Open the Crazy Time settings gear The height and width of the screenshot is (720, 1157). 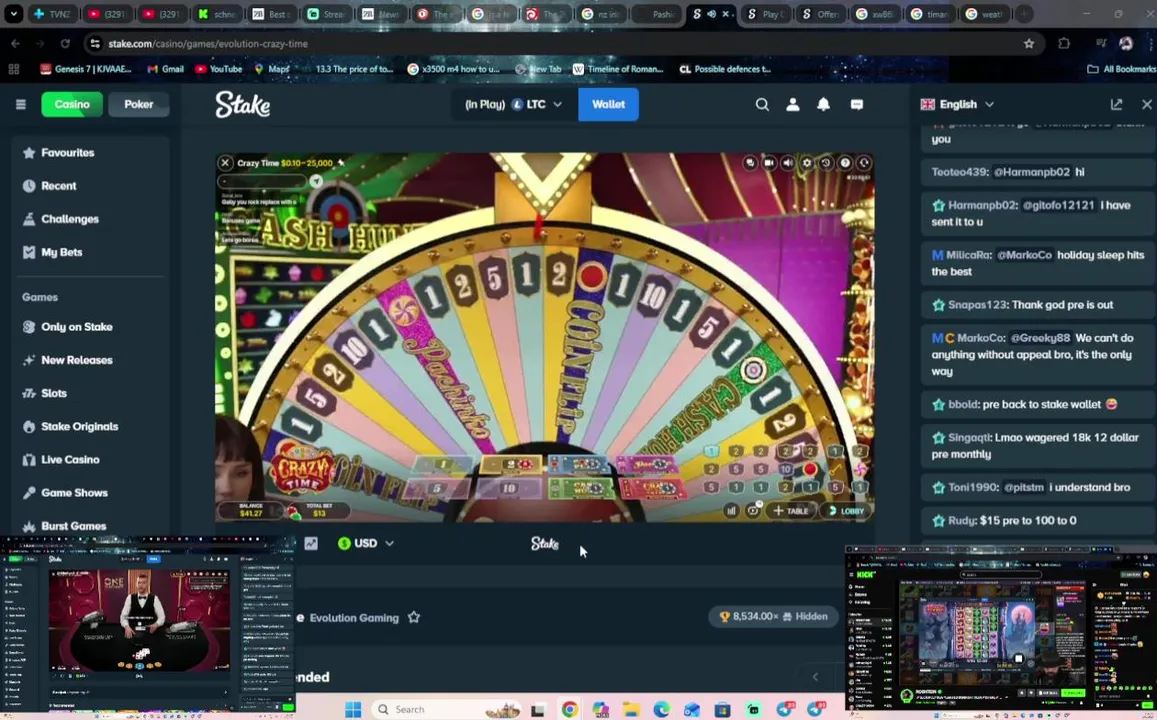point(807,163)
